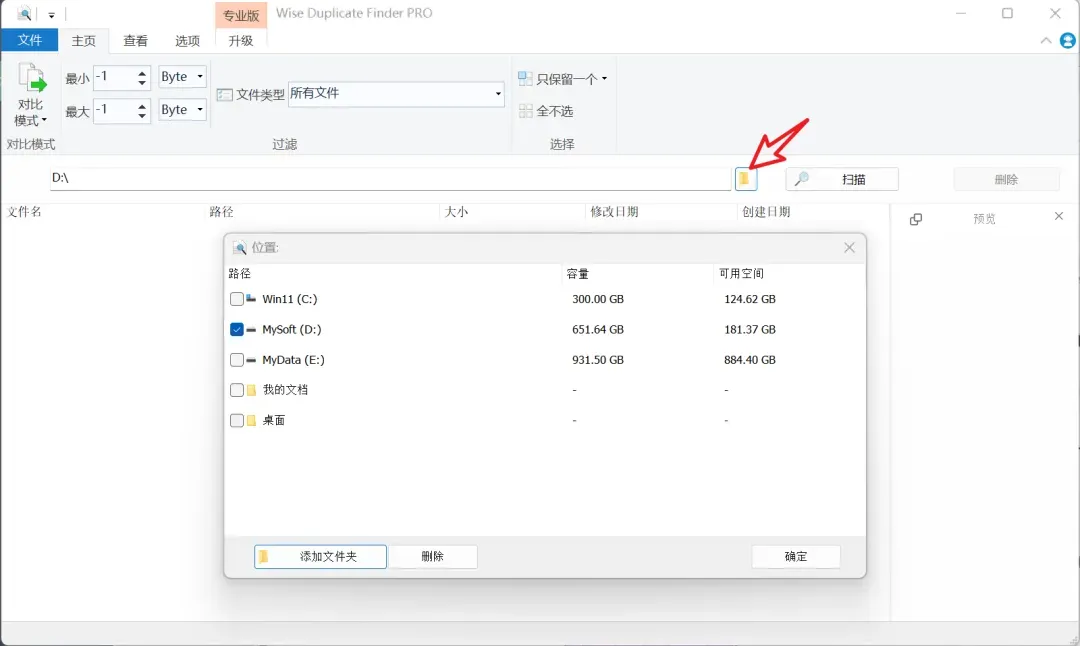Click the 扫描 scan button
This screenshot has height=646, width=1080.
(842, 179)
